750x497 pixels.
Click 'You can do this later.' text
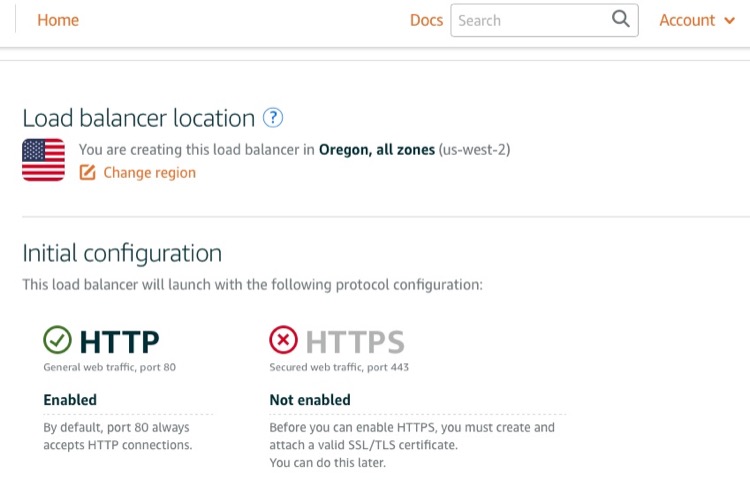coord(328,463)
